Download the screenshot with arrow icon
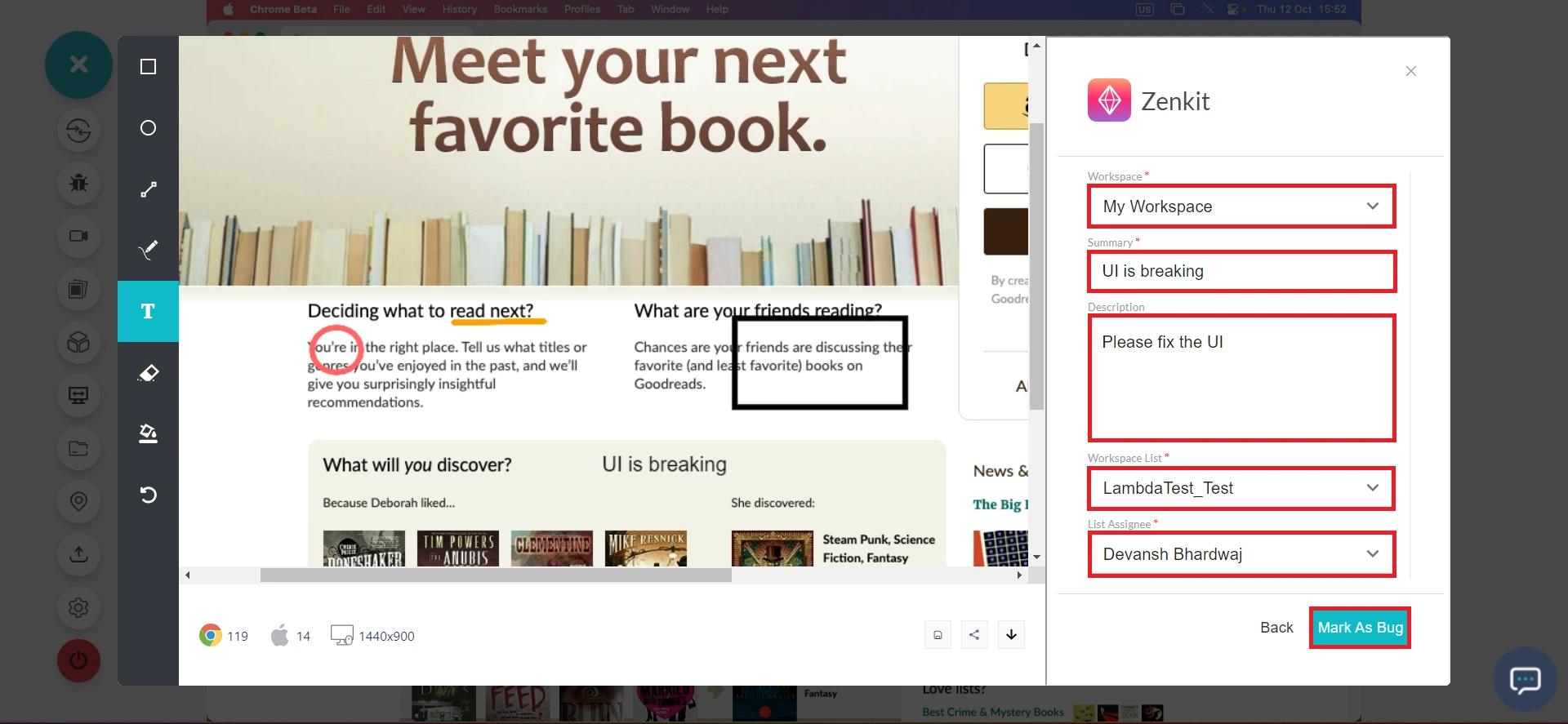The height and width of the screenshot is (724, 1568). [1011, 635]
